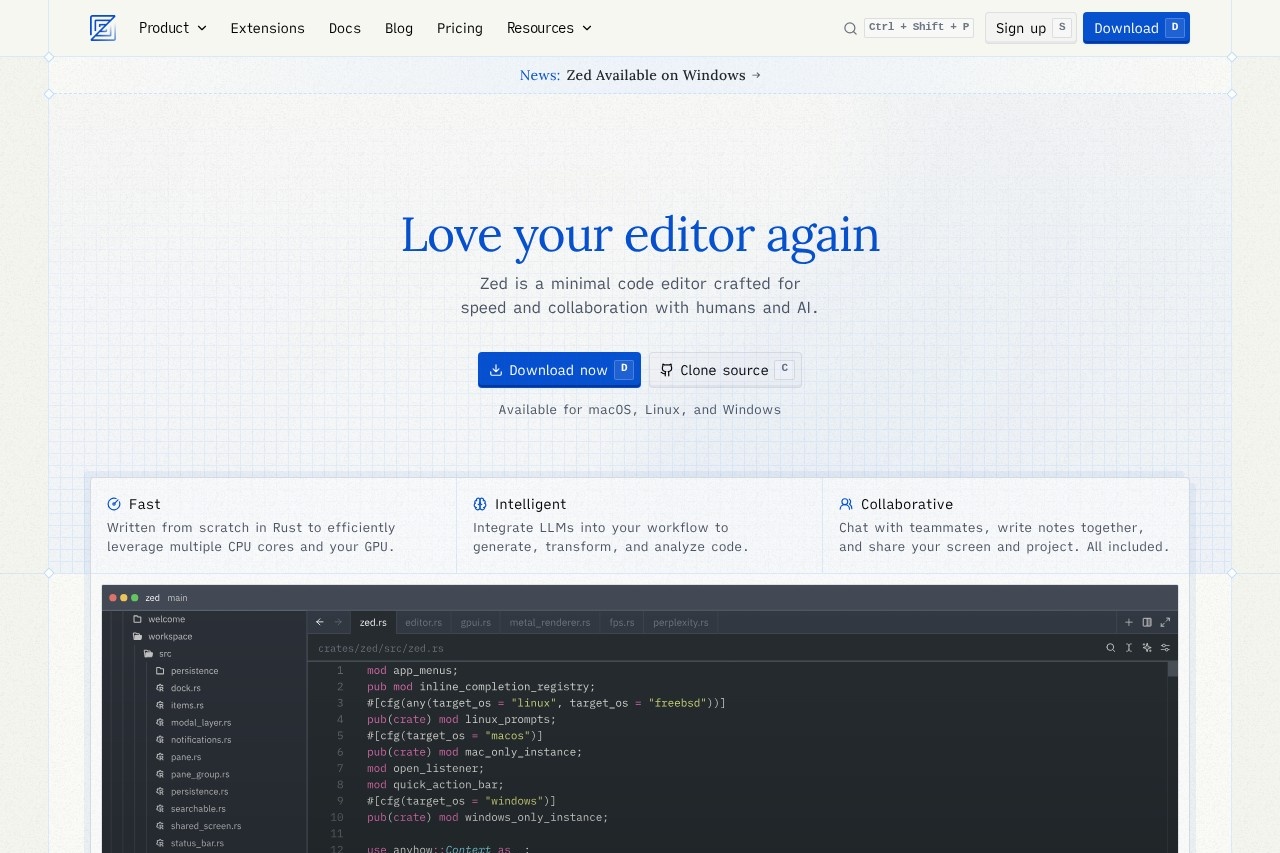Click the Clone source button
Screen dimensions: 1280x853
[x=725, y=370]
